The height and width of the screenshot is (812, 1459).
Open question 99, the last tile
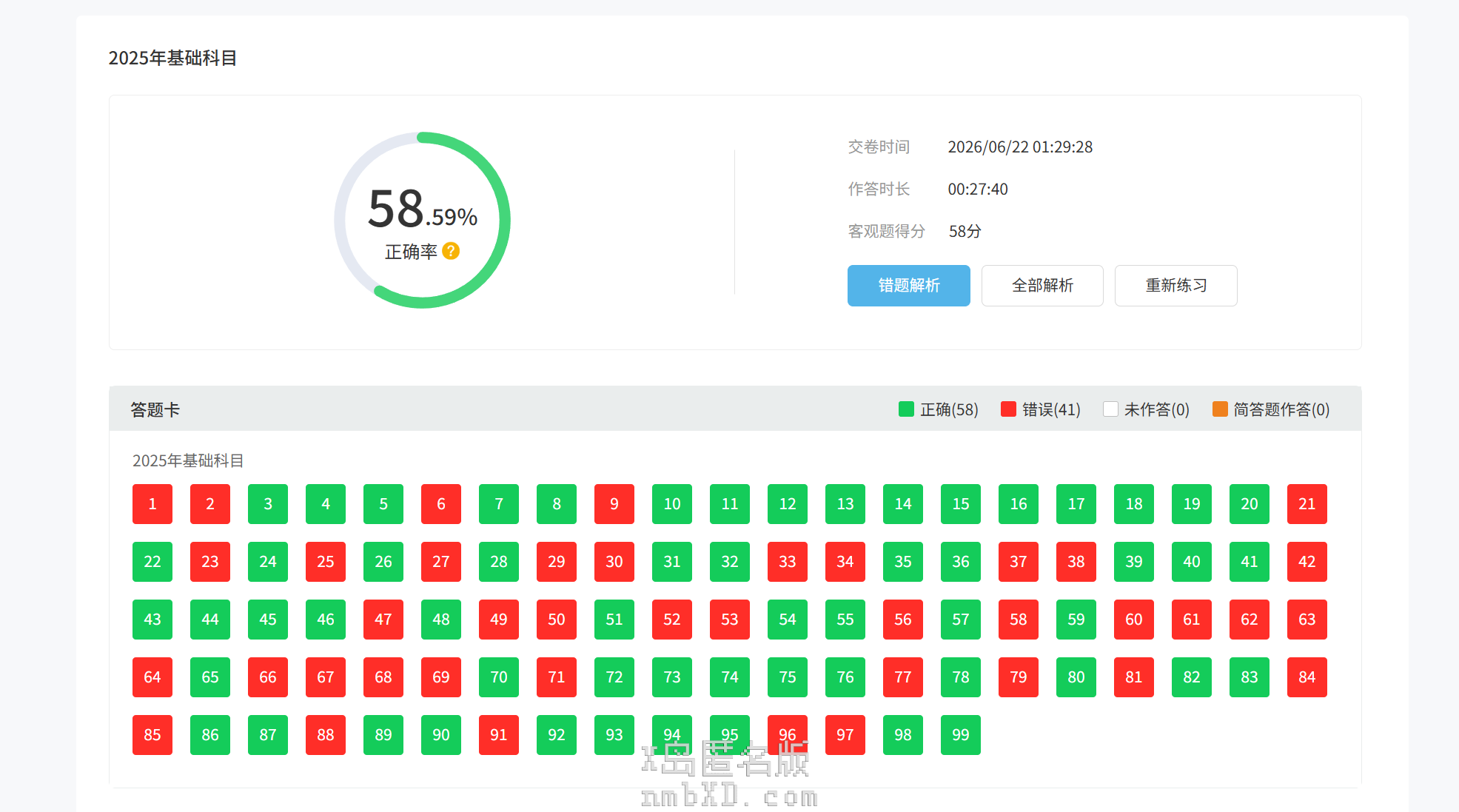[x=961, y=735]
